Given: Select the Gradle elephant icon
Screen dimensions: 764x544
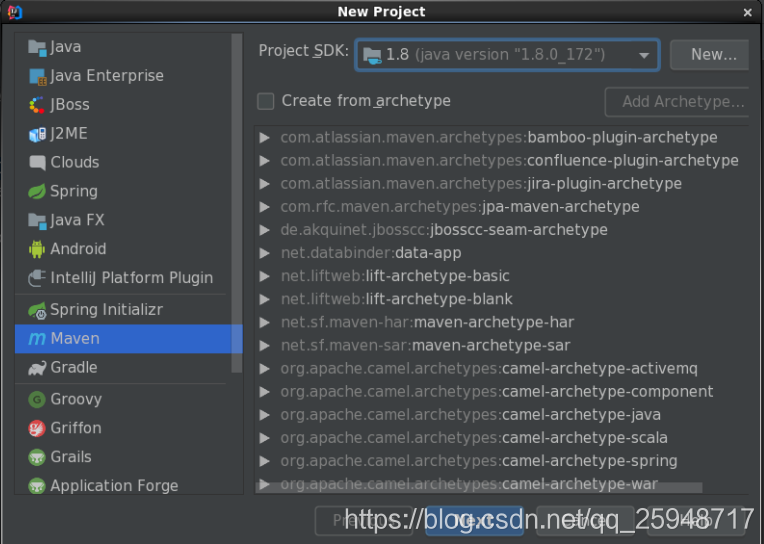Looking at the screenshot, I should click(37, 368).
